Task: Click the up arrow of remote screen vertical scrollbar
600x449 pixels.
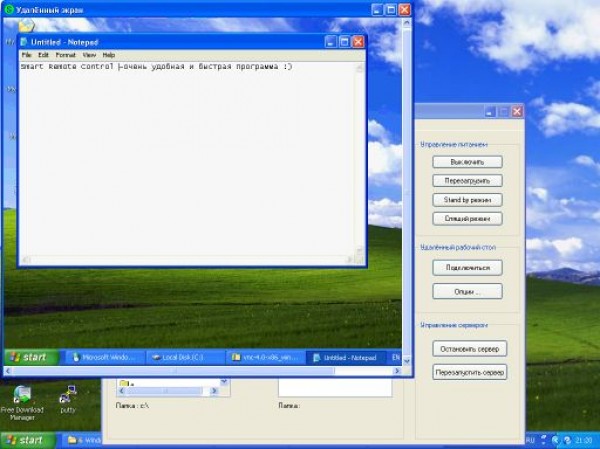Action: tap(406, 23)
